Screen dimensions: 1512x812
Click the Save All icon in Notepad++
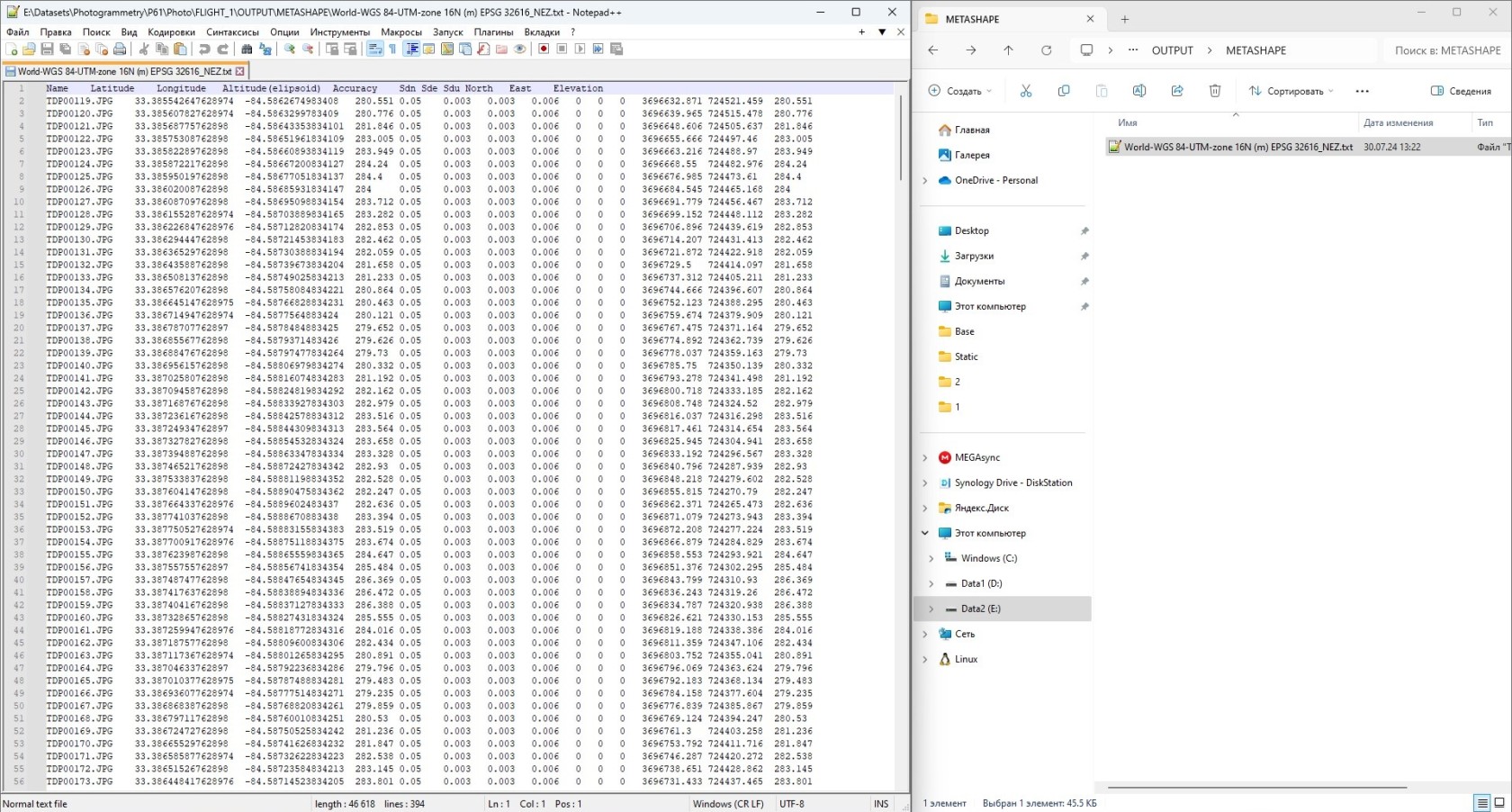pyautogui.click(x=66, y=49)
